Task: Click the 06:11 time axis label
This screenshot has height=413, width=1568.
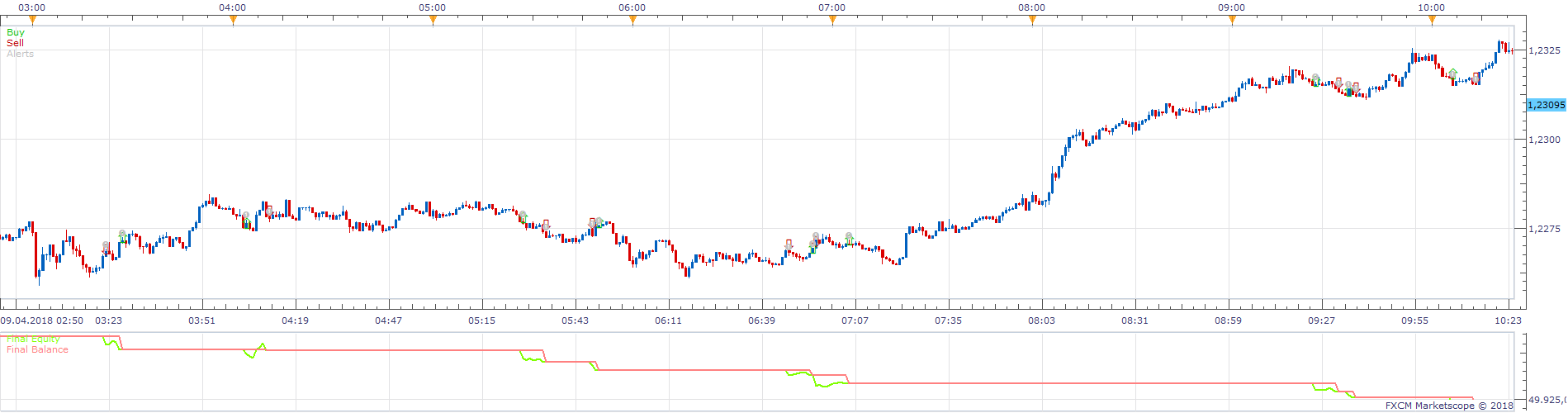Action: click(x=668, y=320)
